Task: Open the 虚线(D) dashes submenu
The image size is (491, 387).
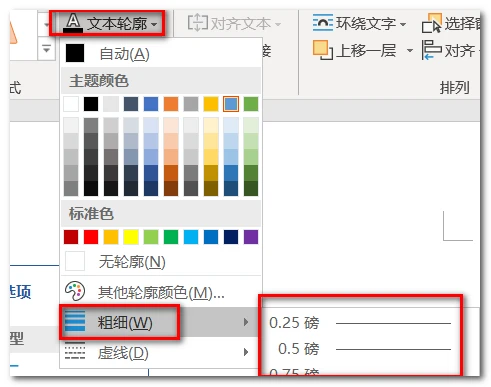Action: 161,352
